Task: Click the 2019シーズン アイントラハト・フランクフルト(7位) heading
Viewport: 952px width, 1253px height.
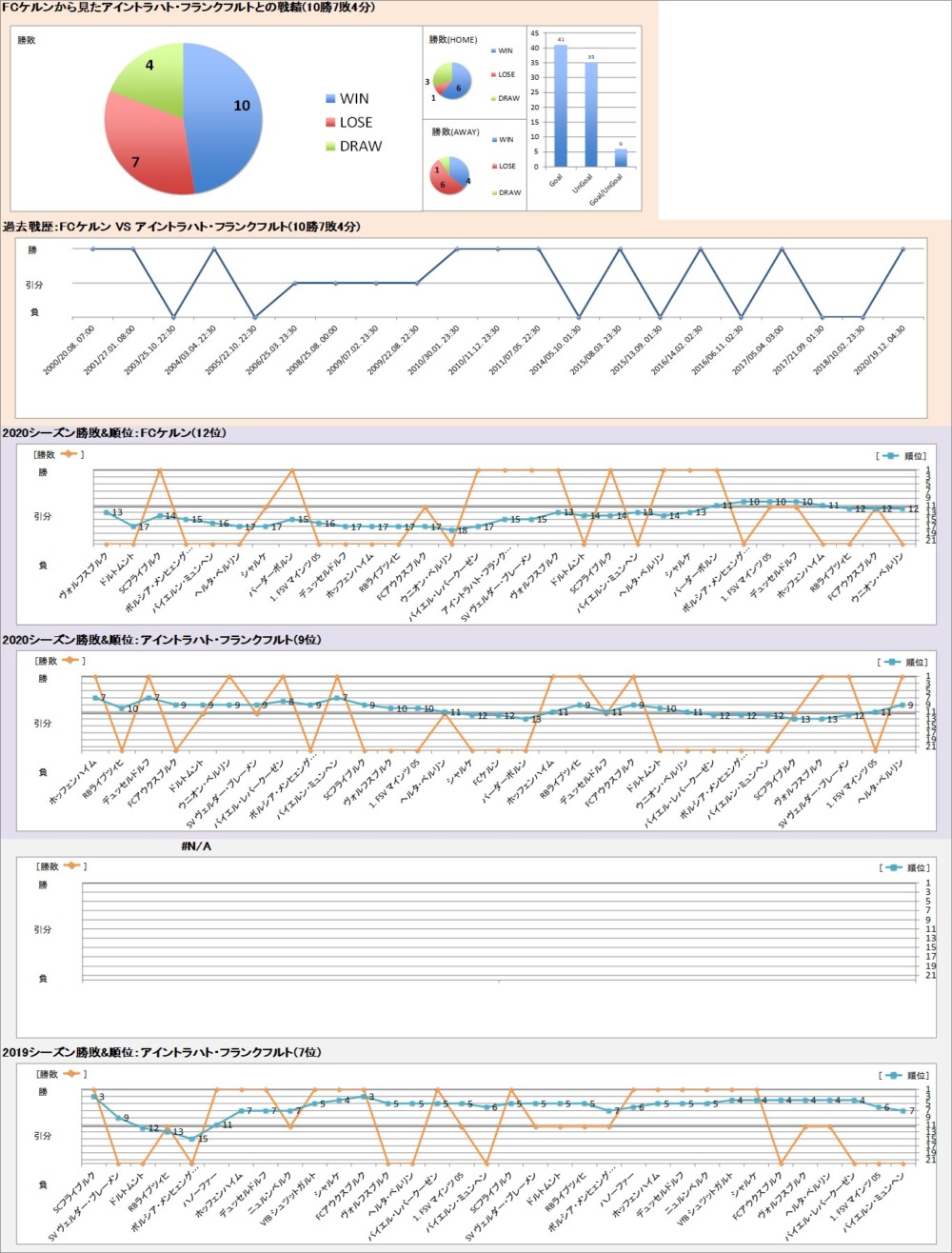Action: (x=162, y=1052)
